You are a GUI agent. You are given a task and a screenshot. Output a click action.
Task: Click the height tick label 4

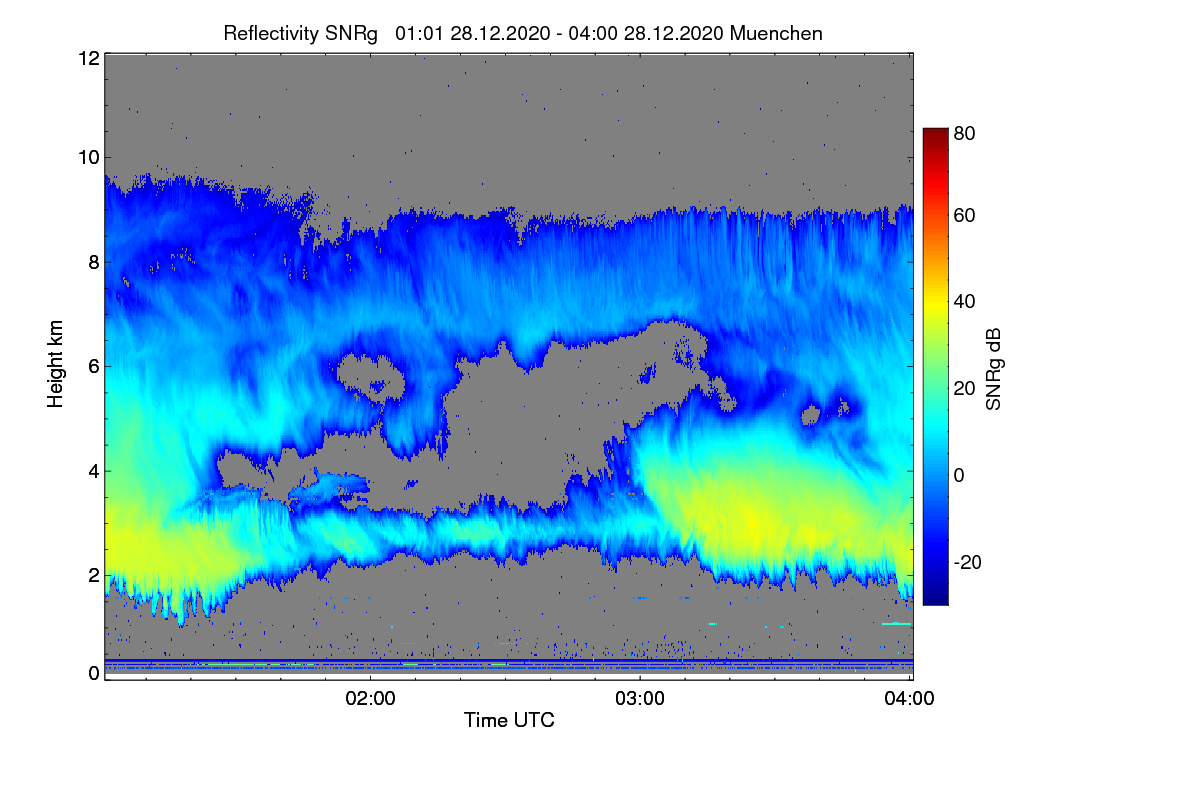93,471
